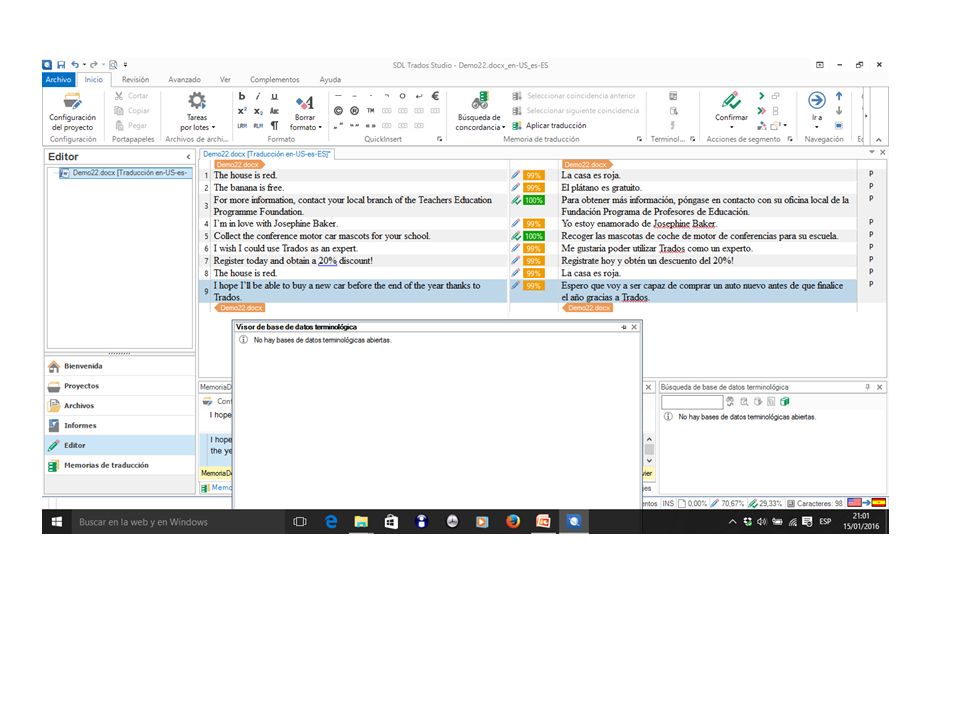Open the Ayuda tab
This screenshot has width=960, height=720.
click(330, 80)
